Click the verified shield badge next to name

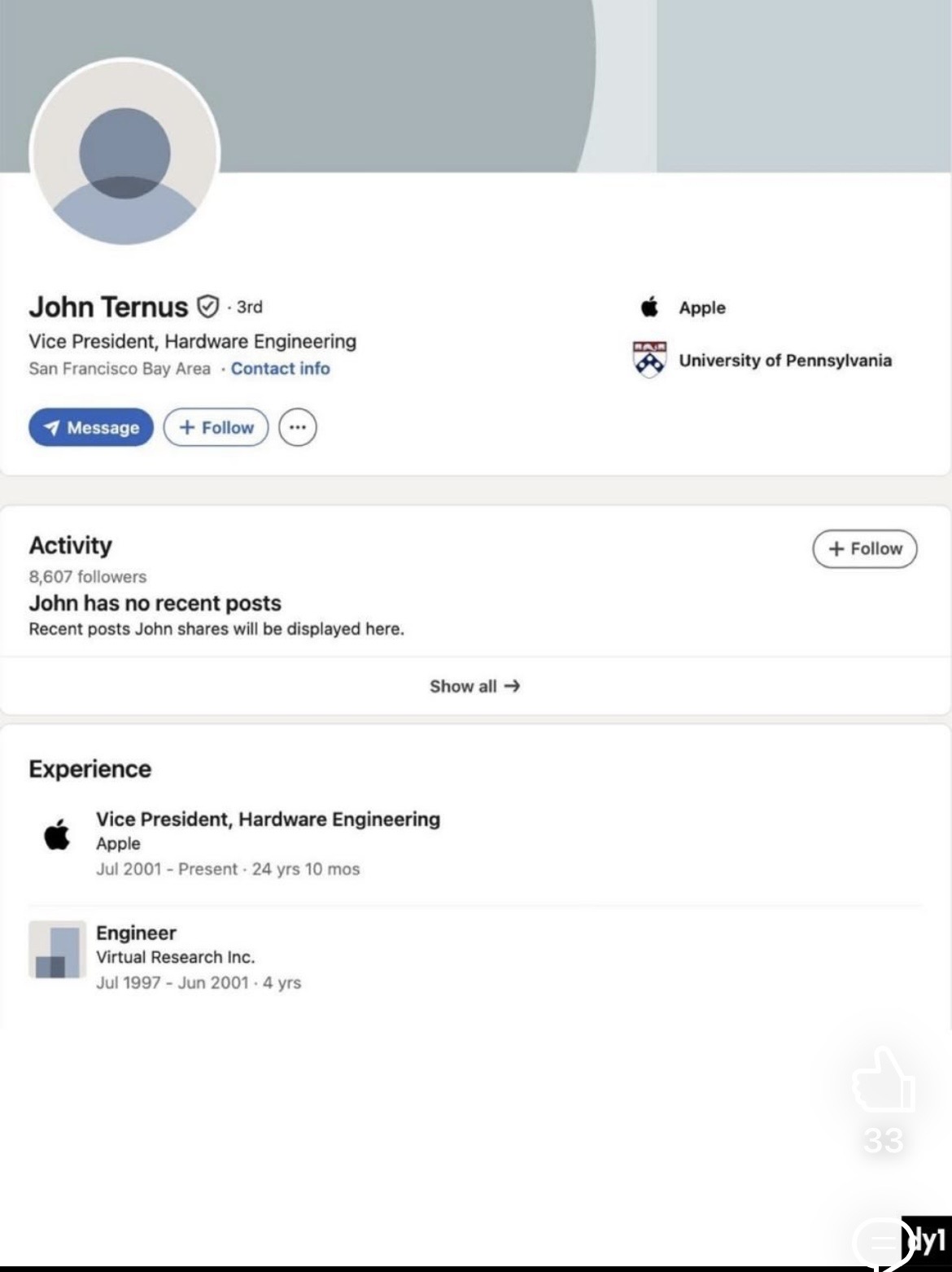coord(208,307)
